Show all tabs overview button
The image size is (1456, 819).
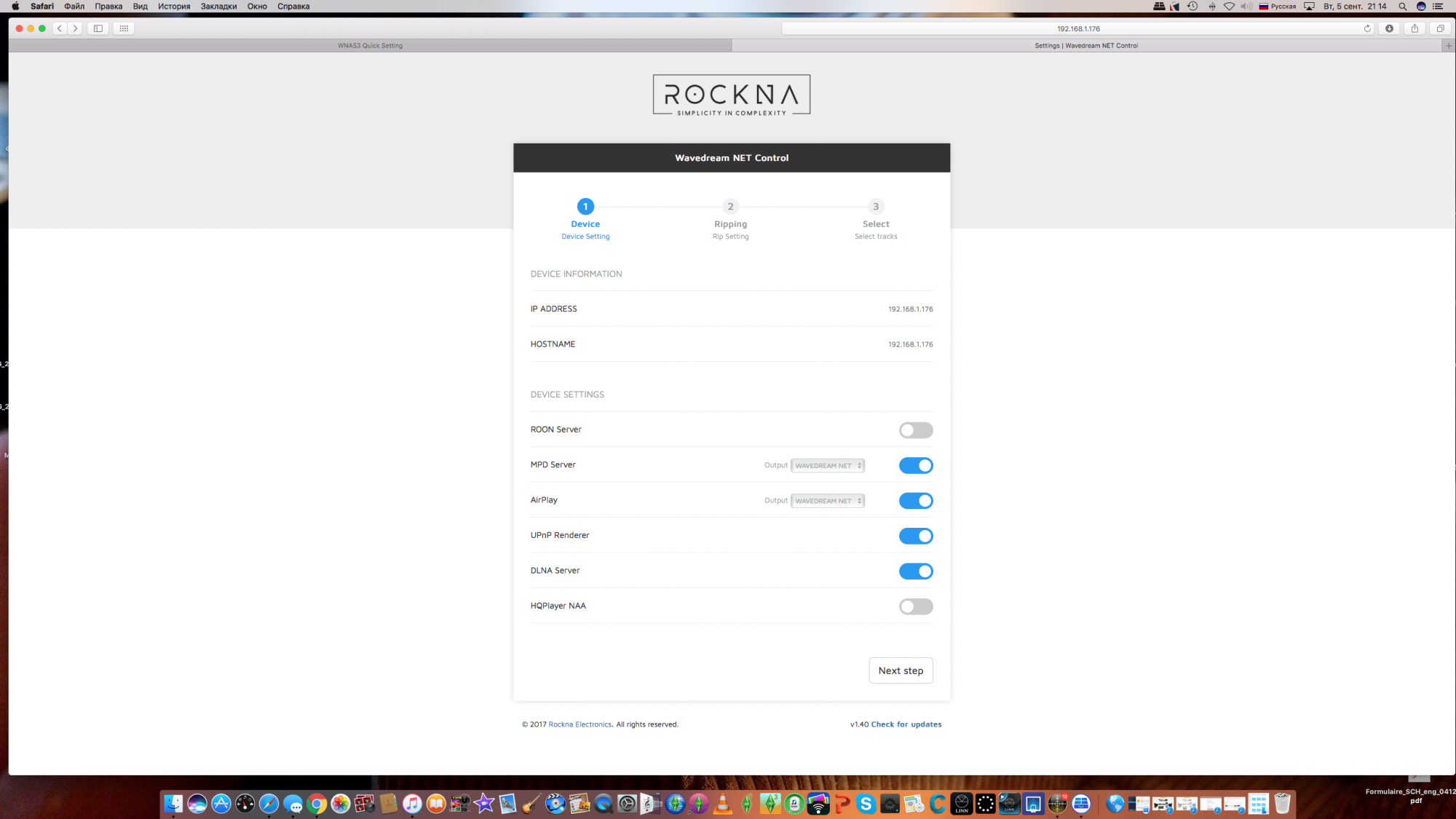(x=1440, y=28)
